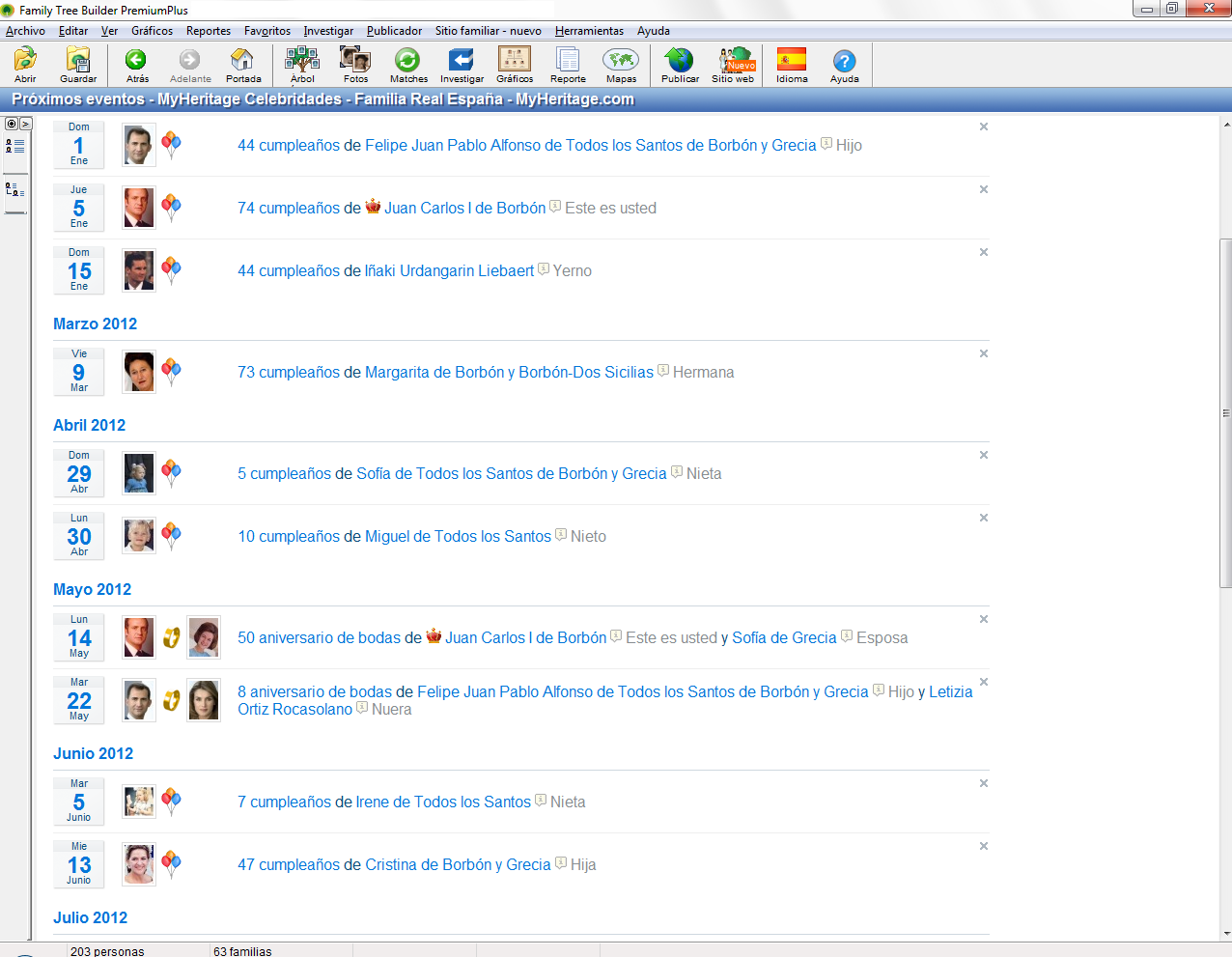Image resolution: width=1232 pixels, height=957 pixels.
Task: Open the Favoritos menu
Action: pyautogui.click(x=267, y=31)
